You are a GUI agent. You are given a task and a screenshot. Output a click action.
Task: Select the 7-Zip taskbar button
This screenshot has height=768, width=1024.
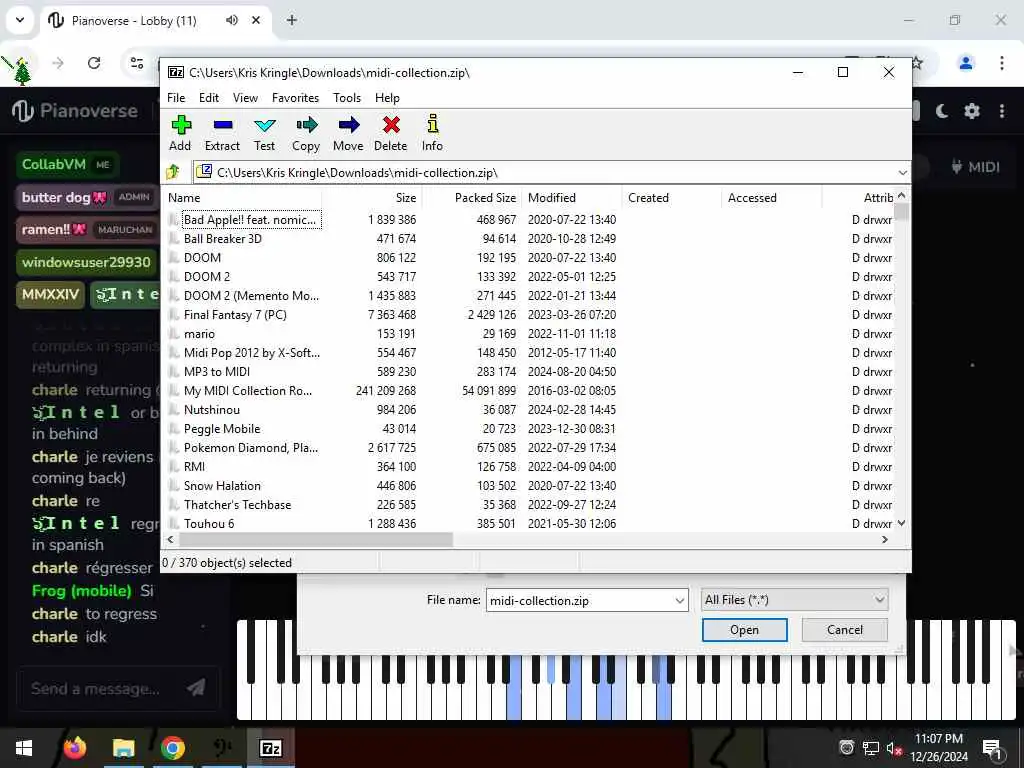(271, 748)
